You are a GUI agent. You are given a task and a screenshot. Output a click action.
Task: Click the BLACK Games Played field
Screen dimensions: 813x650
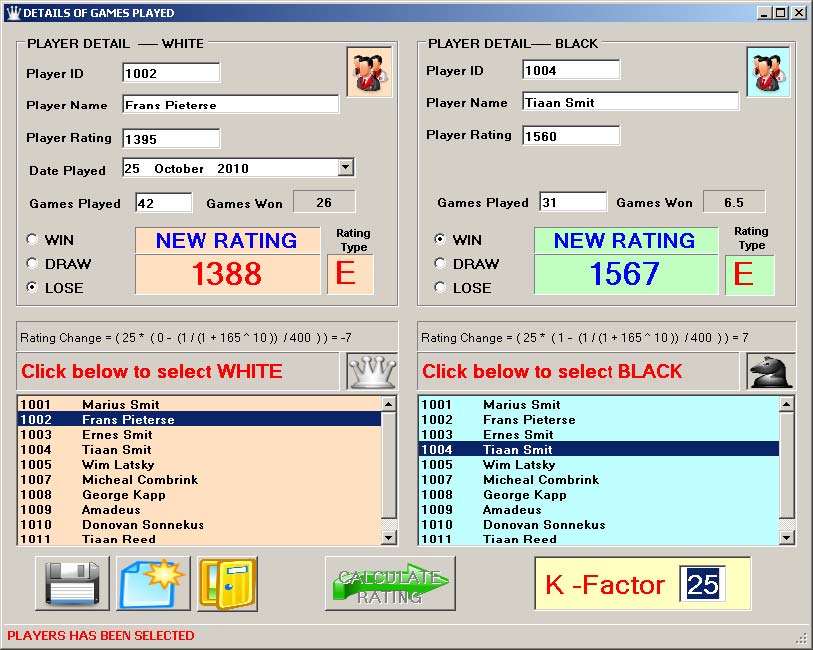(573, 202)
